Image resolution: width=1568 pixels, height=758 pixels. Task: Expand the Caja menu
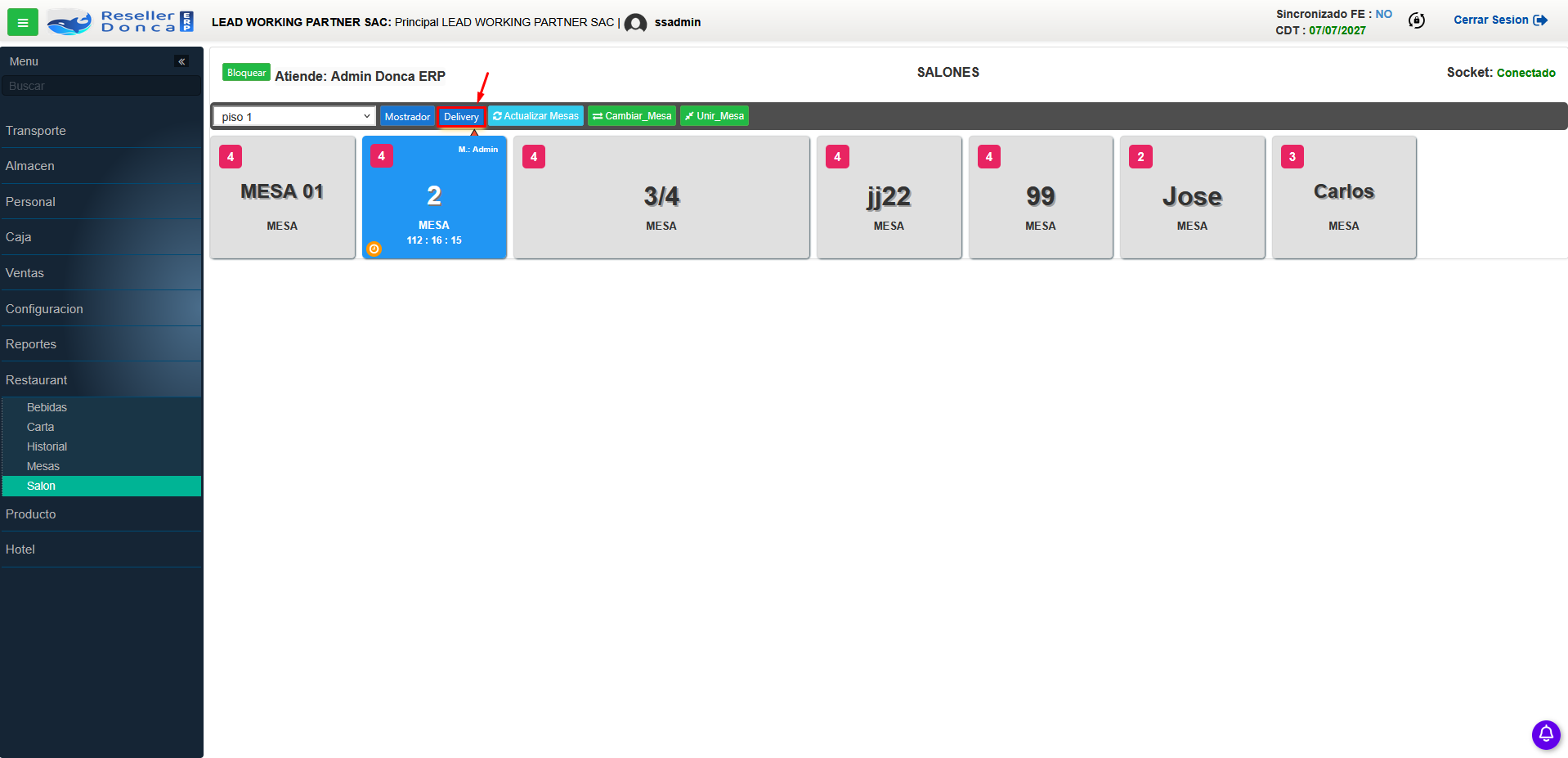101,237
